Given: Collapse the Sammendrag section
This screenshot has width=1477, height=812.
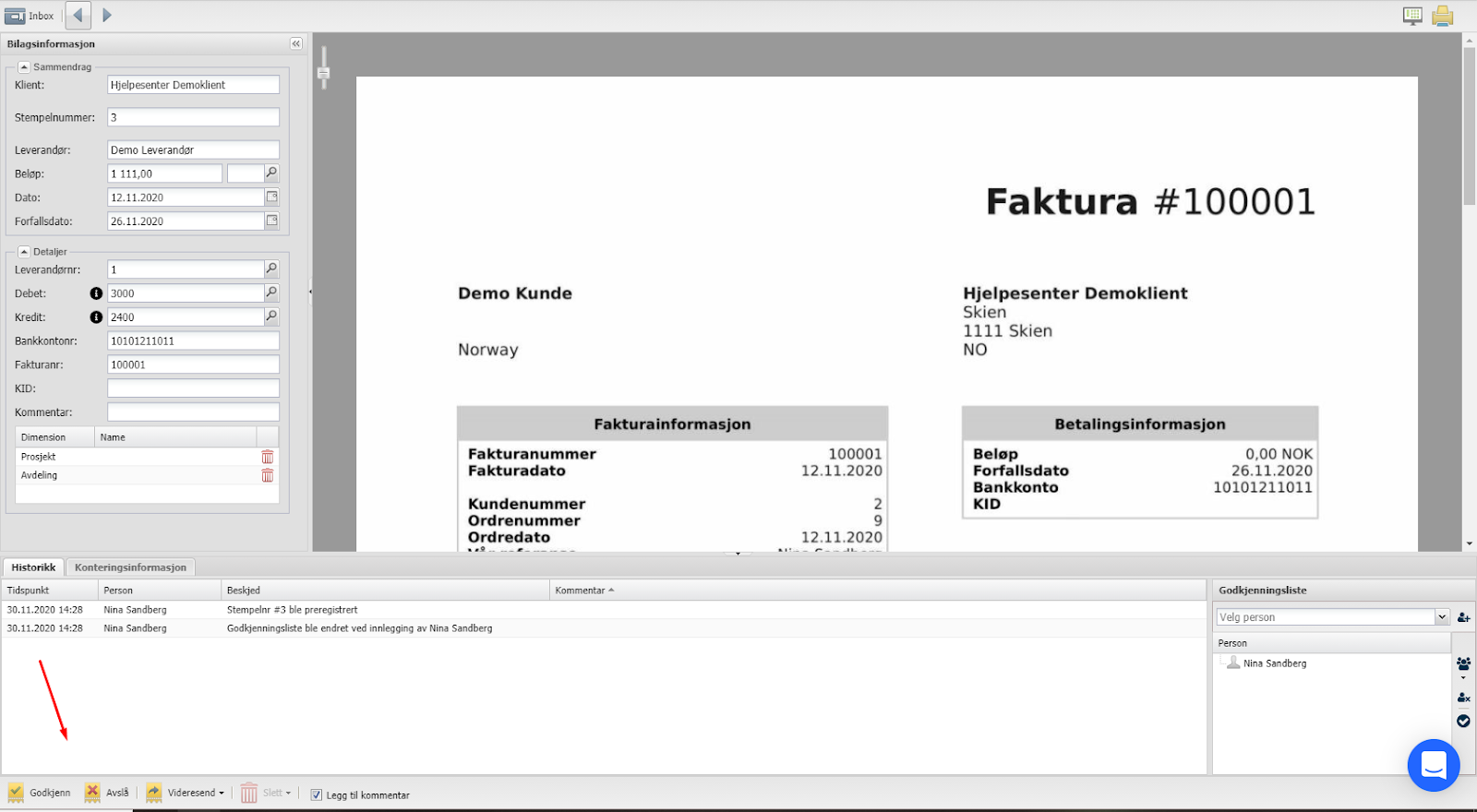Looking at the screenshot, I should click(x=24, y=66).
